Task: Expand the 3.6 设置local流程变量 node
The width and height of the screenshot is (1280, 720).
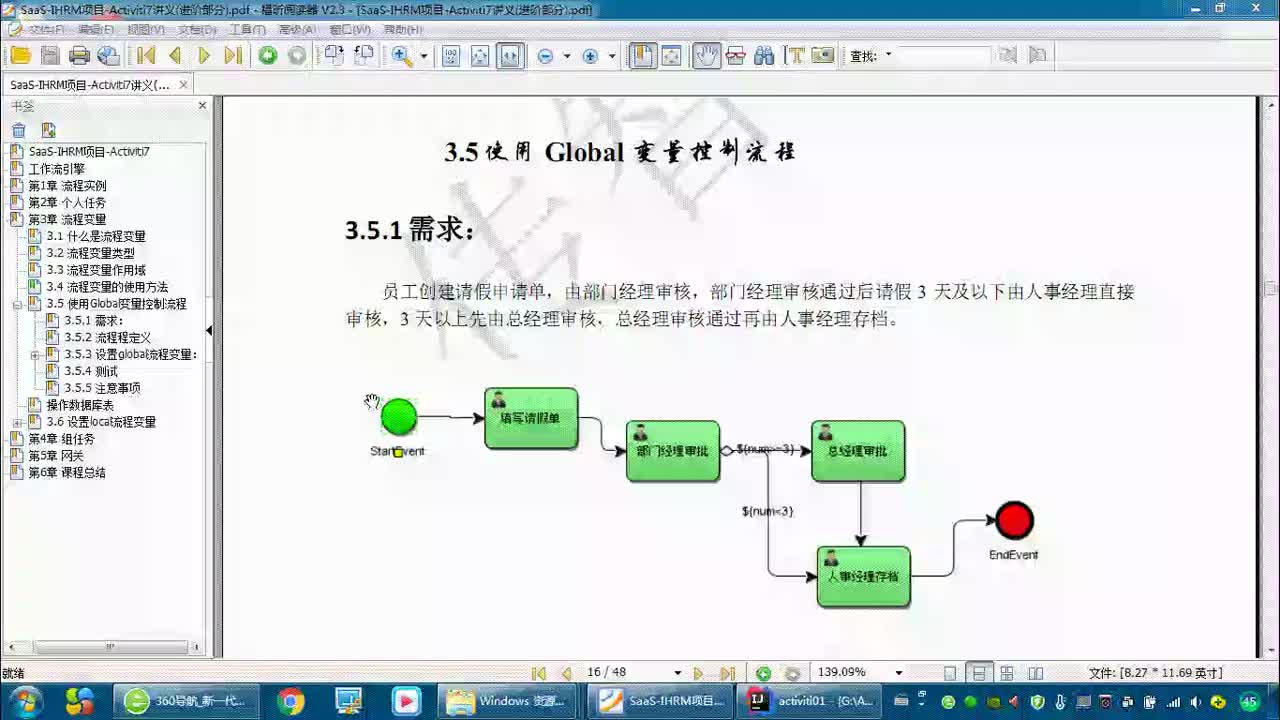Action: pyautogui.click(x=17, y=422)
